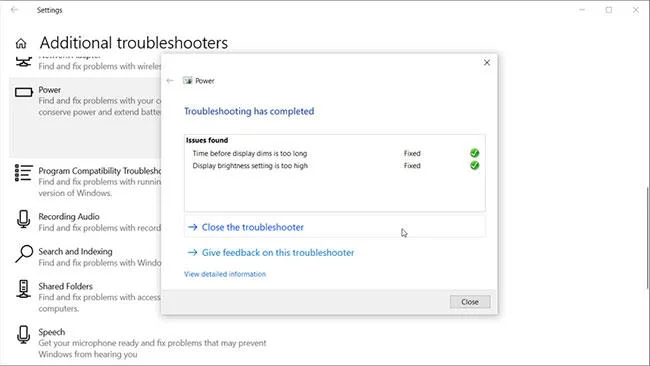Open Search and Indexing troubleshooter

click(x=86, y=257)
